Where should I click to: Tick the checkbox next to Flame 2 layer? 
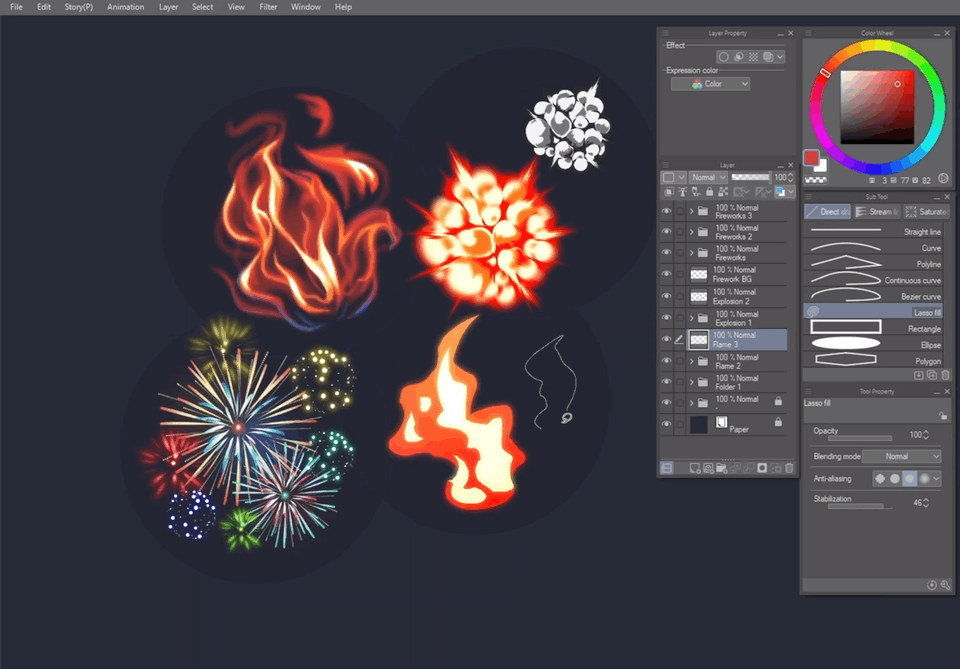[x=680, y=361]
